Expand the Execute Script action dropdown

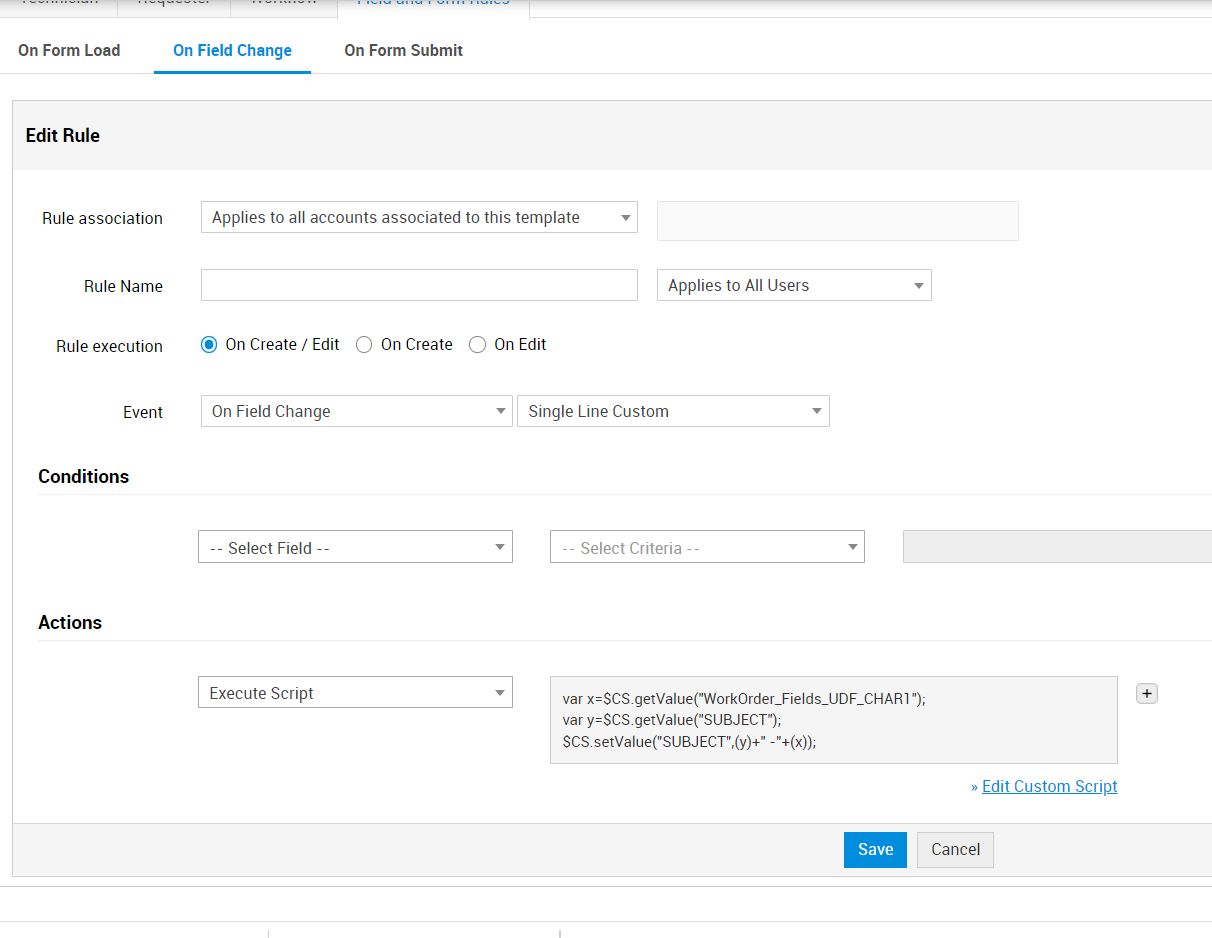coord(355,694)
